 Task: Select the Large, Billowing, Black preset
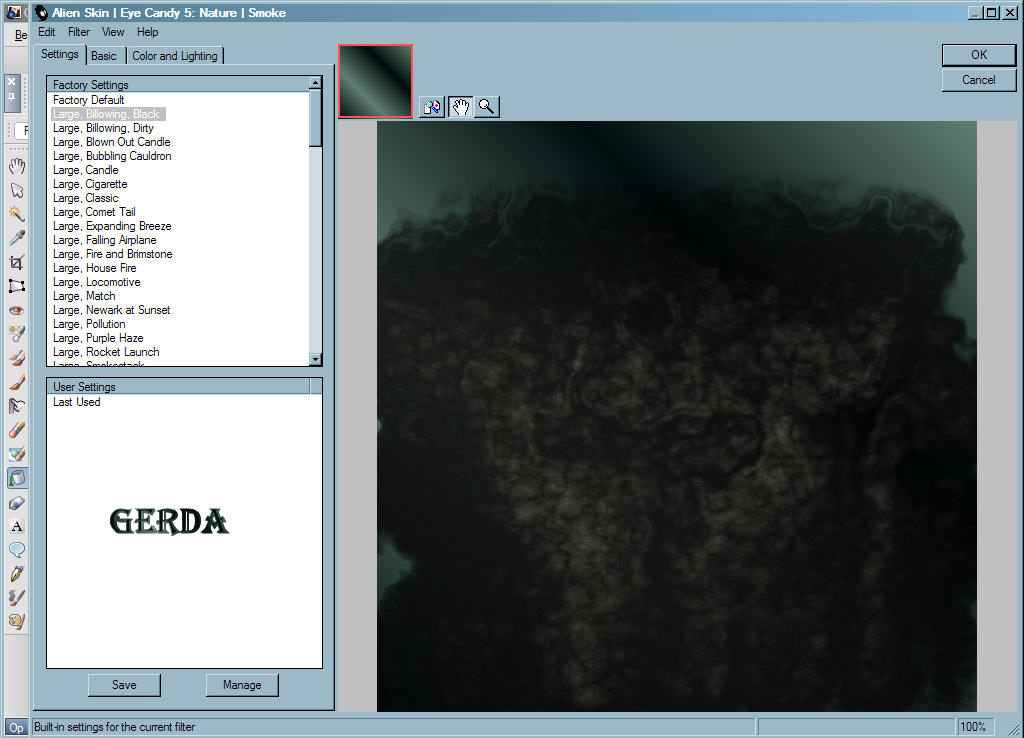106,114
